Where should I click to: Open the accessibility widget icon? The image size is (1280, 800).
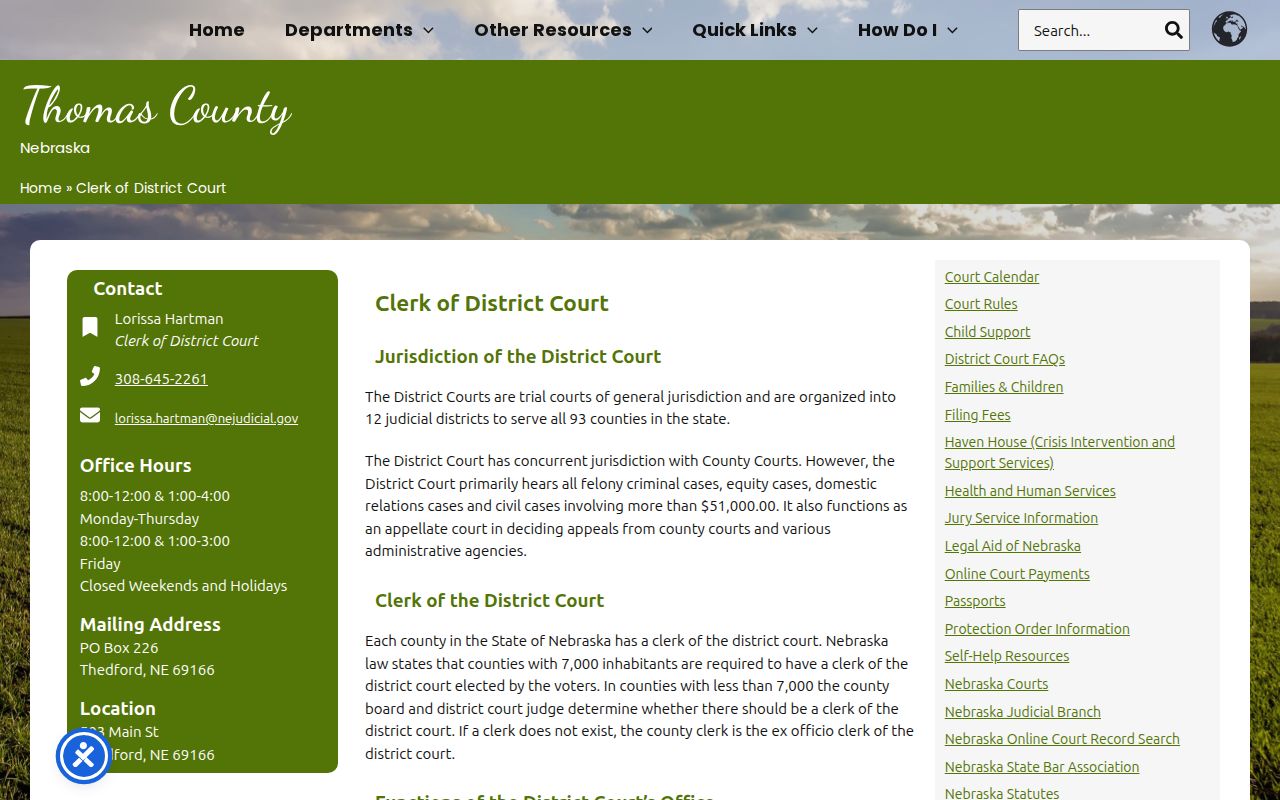pyautogui.click(x=84, y=756)
